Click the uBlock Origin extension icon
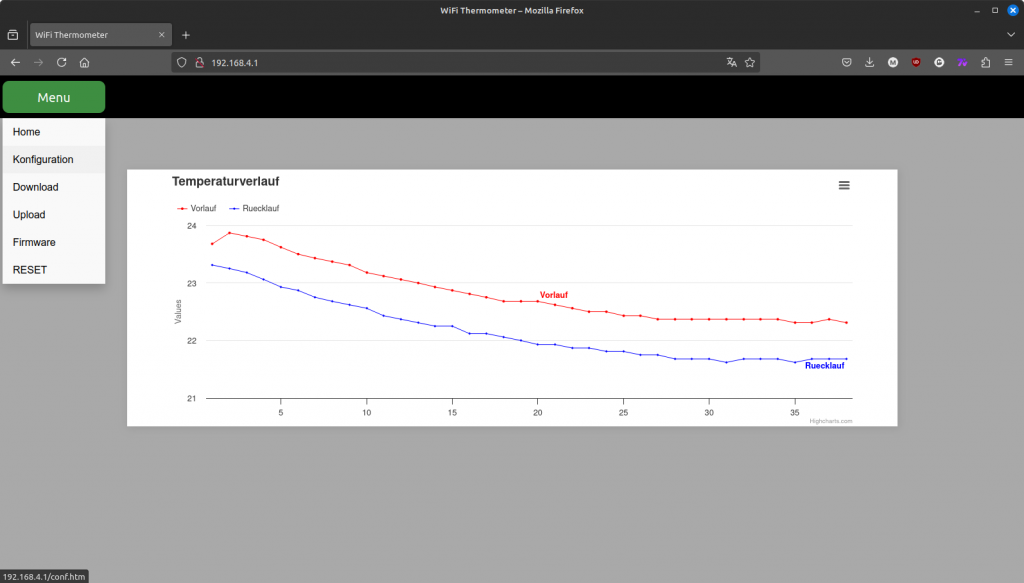Screen dimensions: 1024x583 point(916,62)
